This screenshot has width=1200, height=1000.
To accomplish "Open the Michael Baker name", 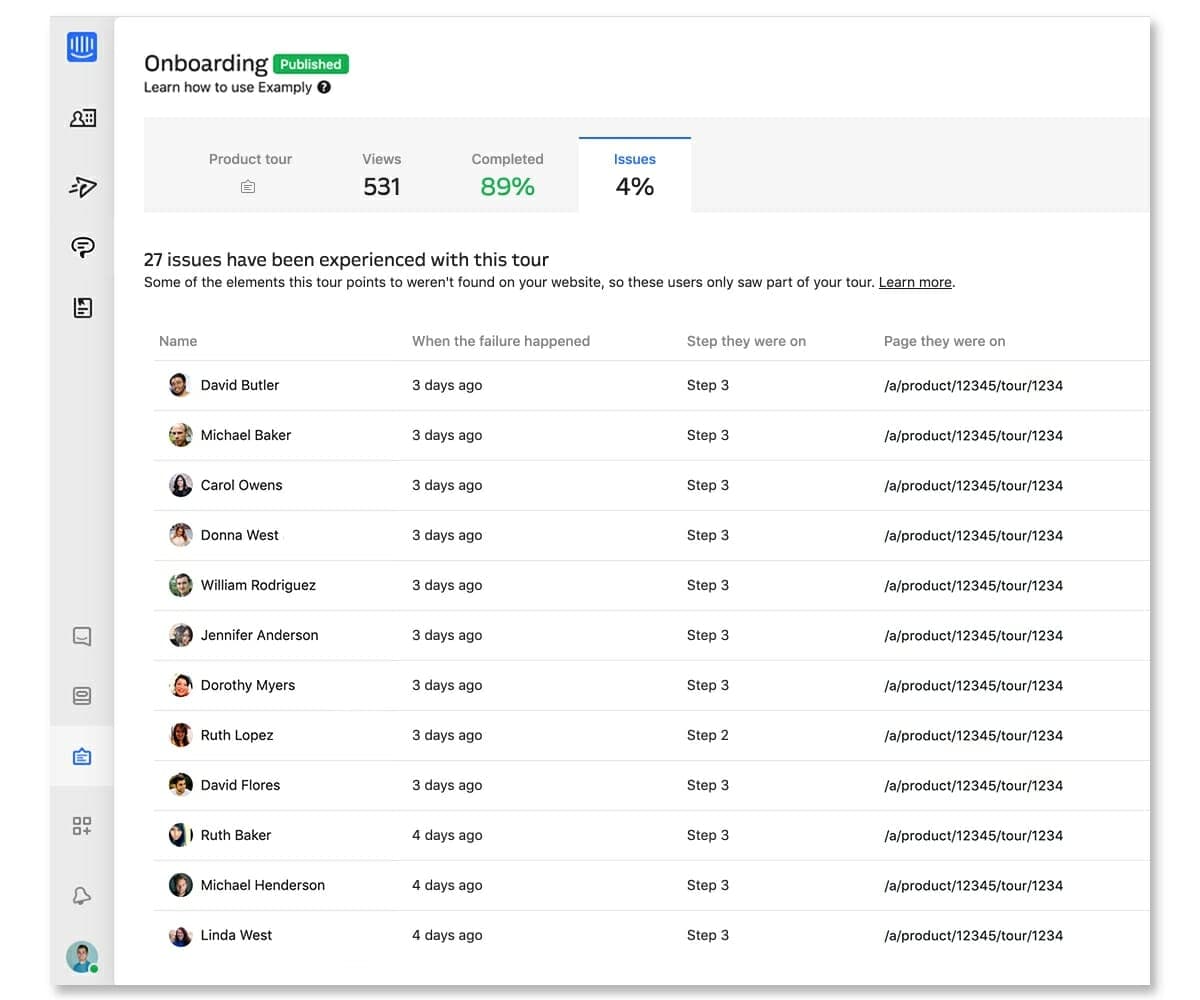I will click(246, 435).
